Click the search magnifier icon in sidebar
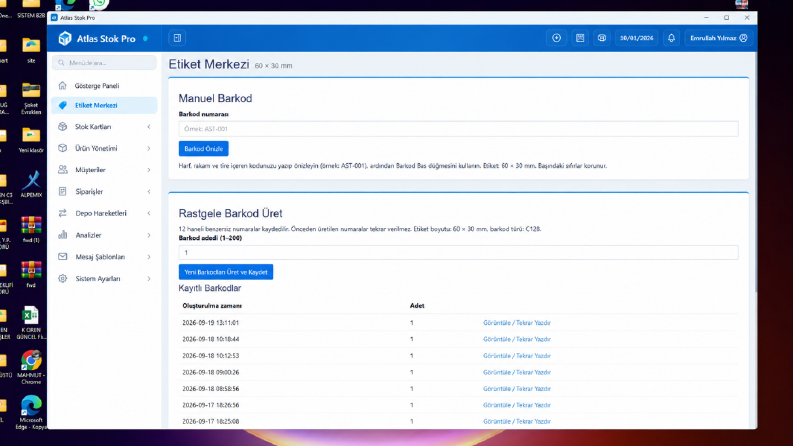 coord(61,63)
